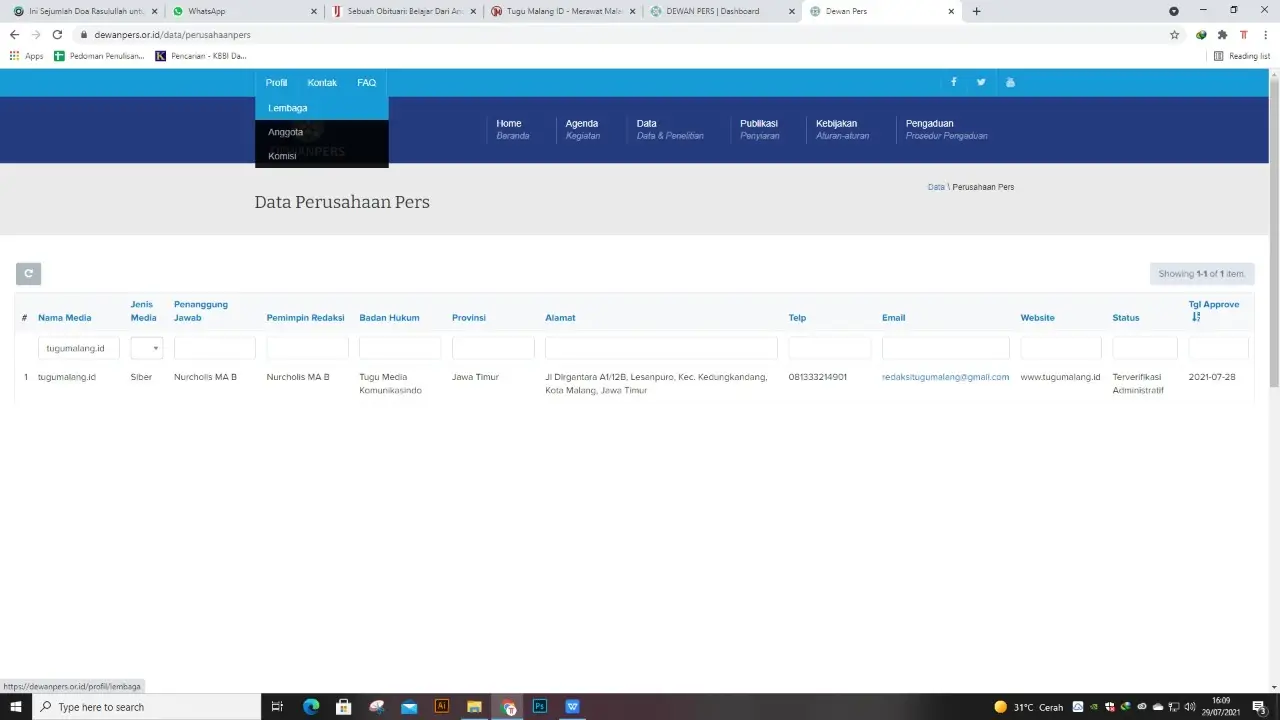Open the Facebook icon link
The width and height of the screenshot is (1280, 720).
click(953, 82)
